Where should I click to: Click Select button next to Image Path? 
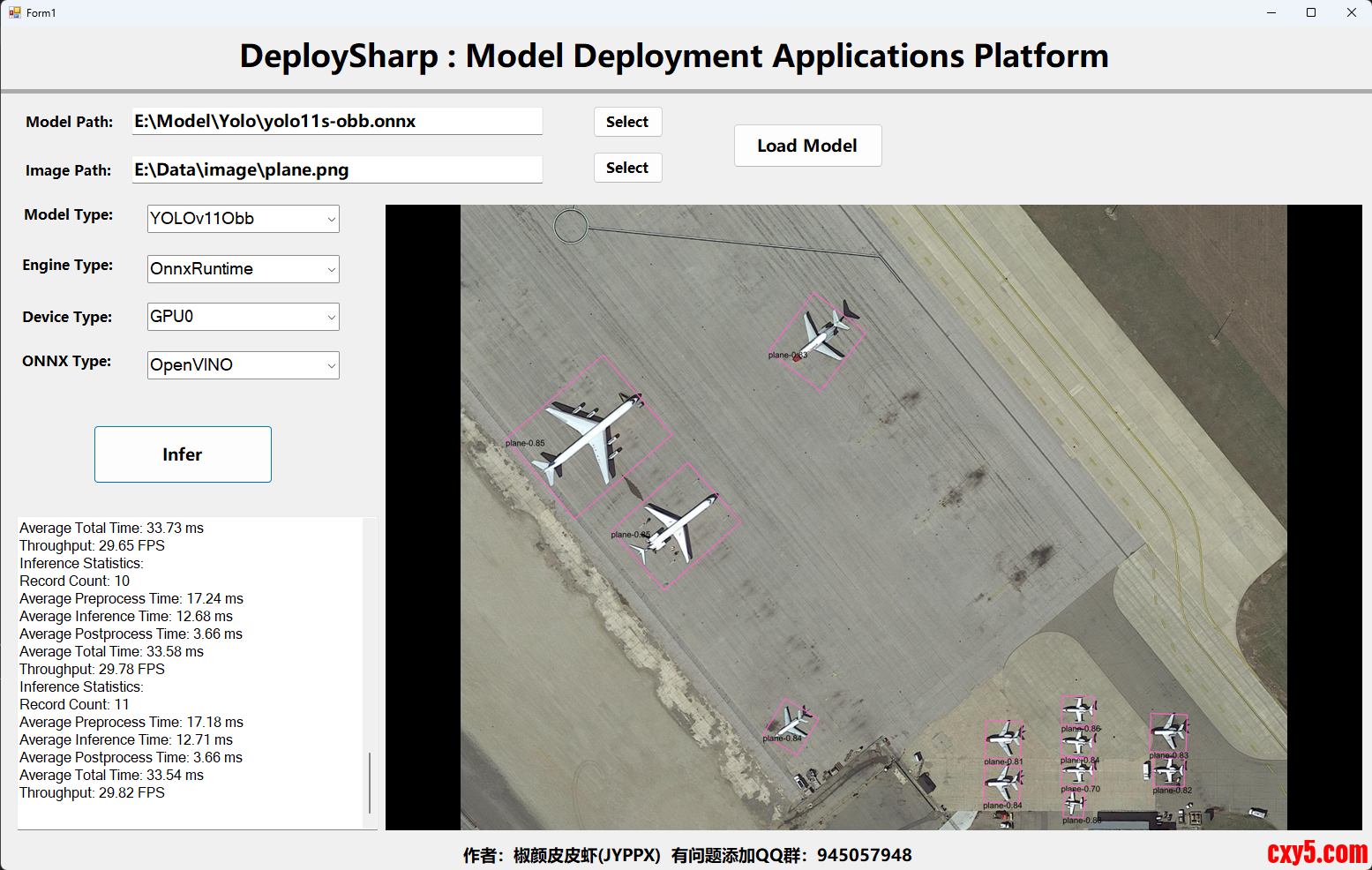point(627,168)
